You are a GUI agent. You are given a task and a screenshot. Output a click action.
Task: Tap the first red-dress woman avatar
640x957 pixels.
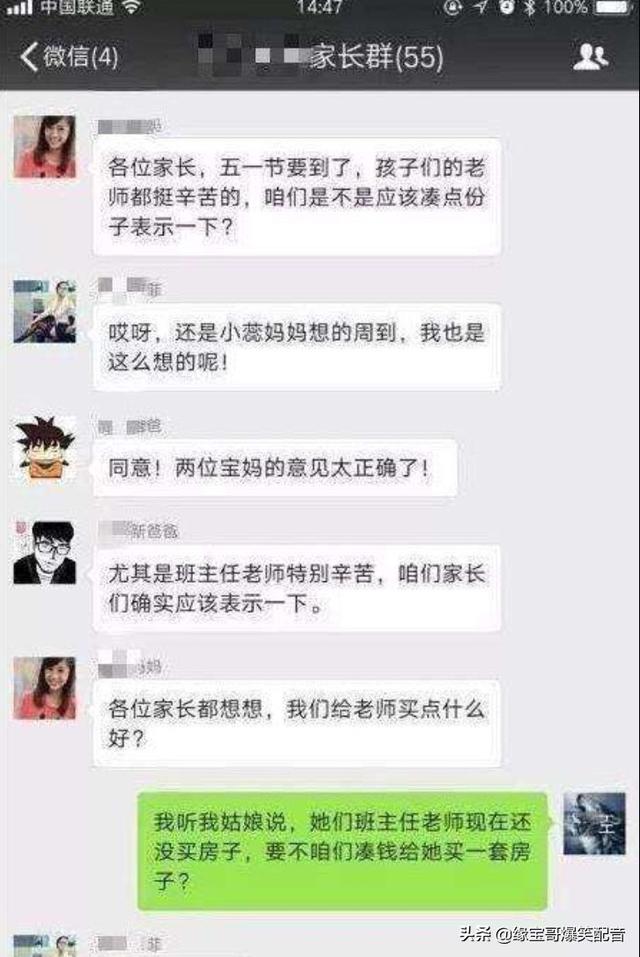click(45, 146)
